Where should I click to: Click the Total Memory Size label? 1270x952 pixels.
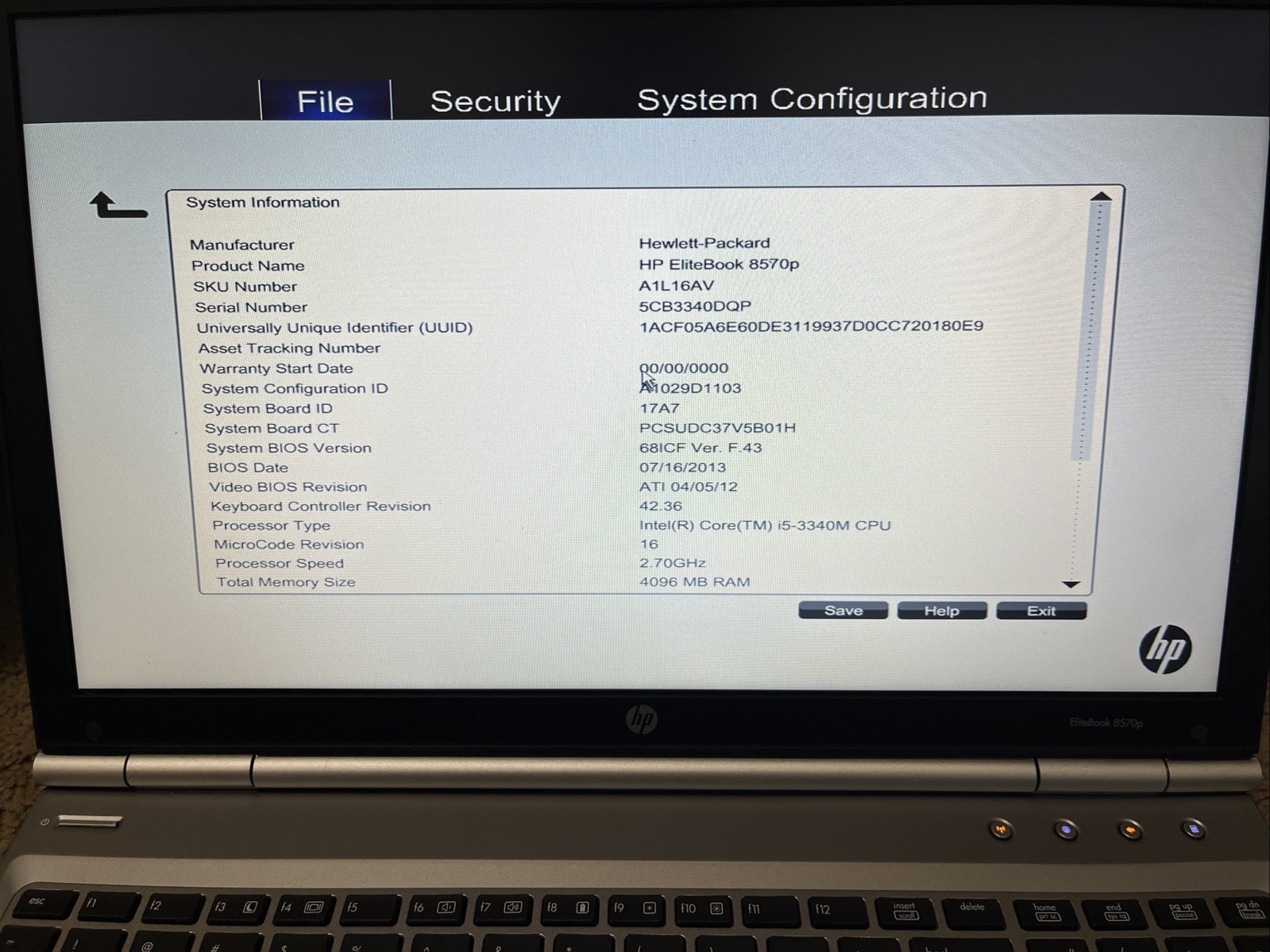[x=286, y=582]
